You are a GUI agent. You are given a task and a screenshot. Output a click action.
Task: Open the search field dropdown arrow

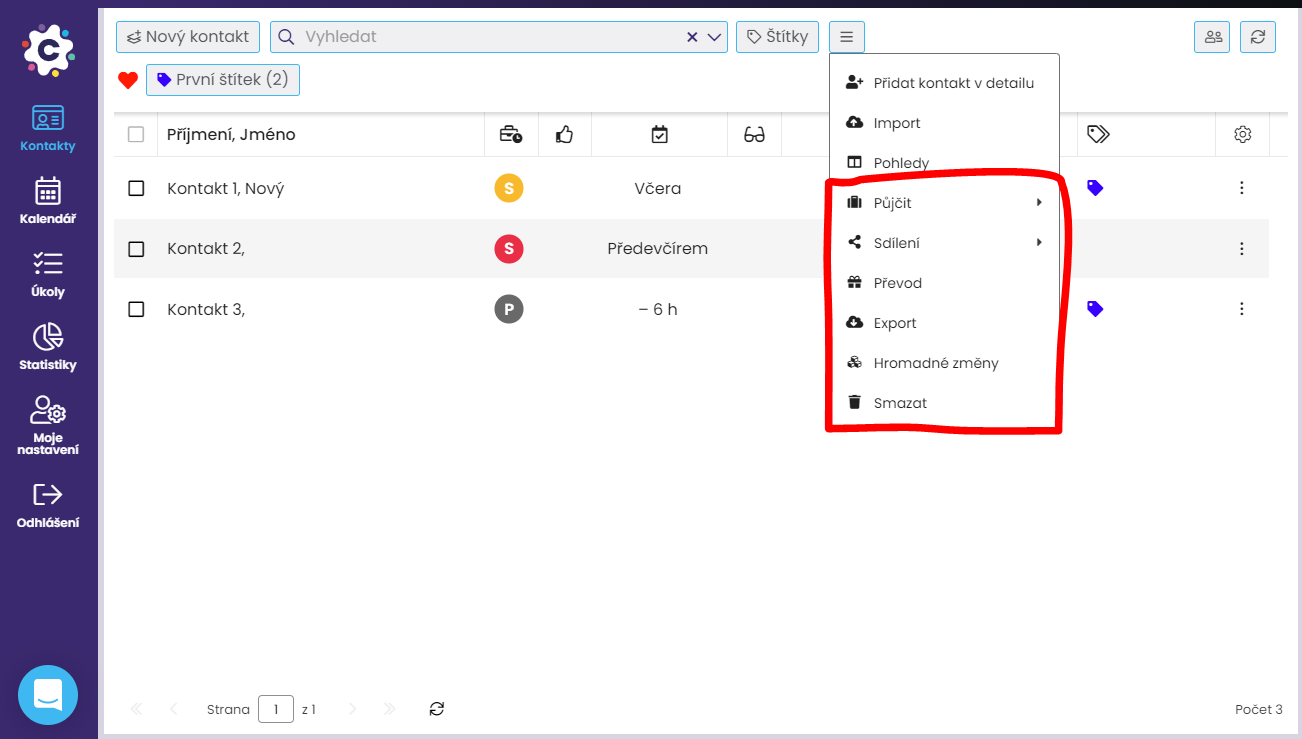tap(715, 37)
